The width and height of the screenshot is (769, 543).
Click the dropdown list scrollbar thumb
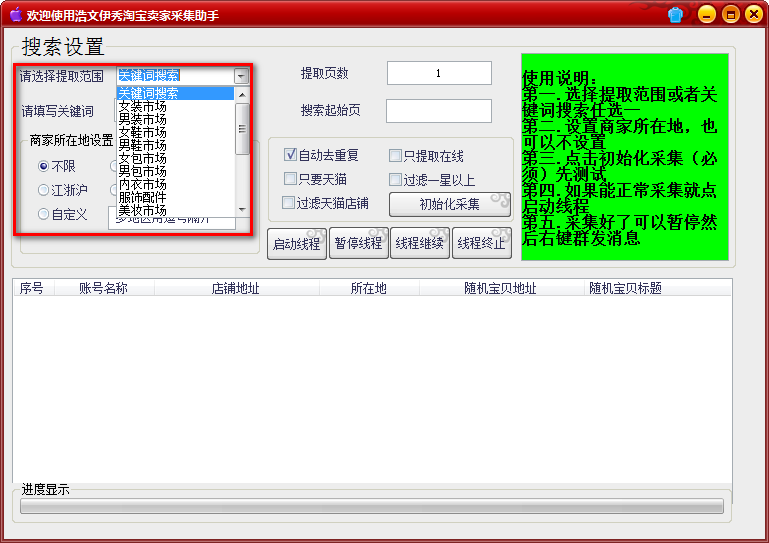242,129
